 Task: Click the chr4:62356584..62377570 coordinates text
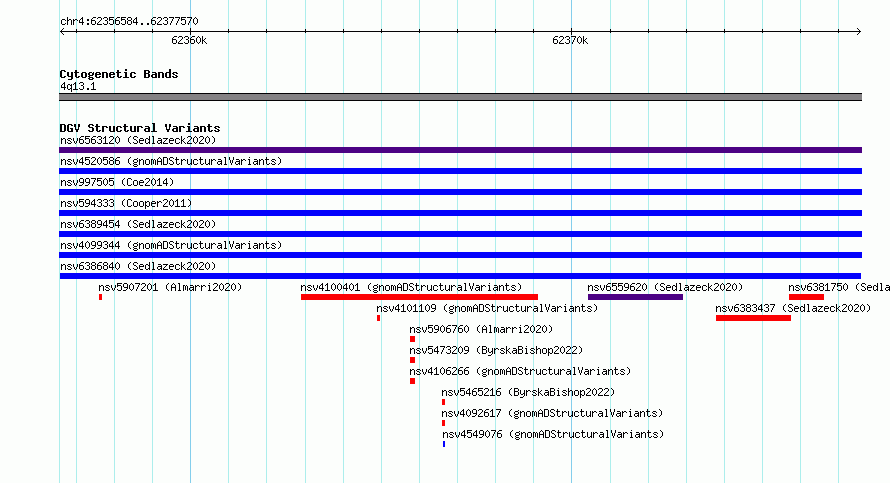tap(129, 22)
